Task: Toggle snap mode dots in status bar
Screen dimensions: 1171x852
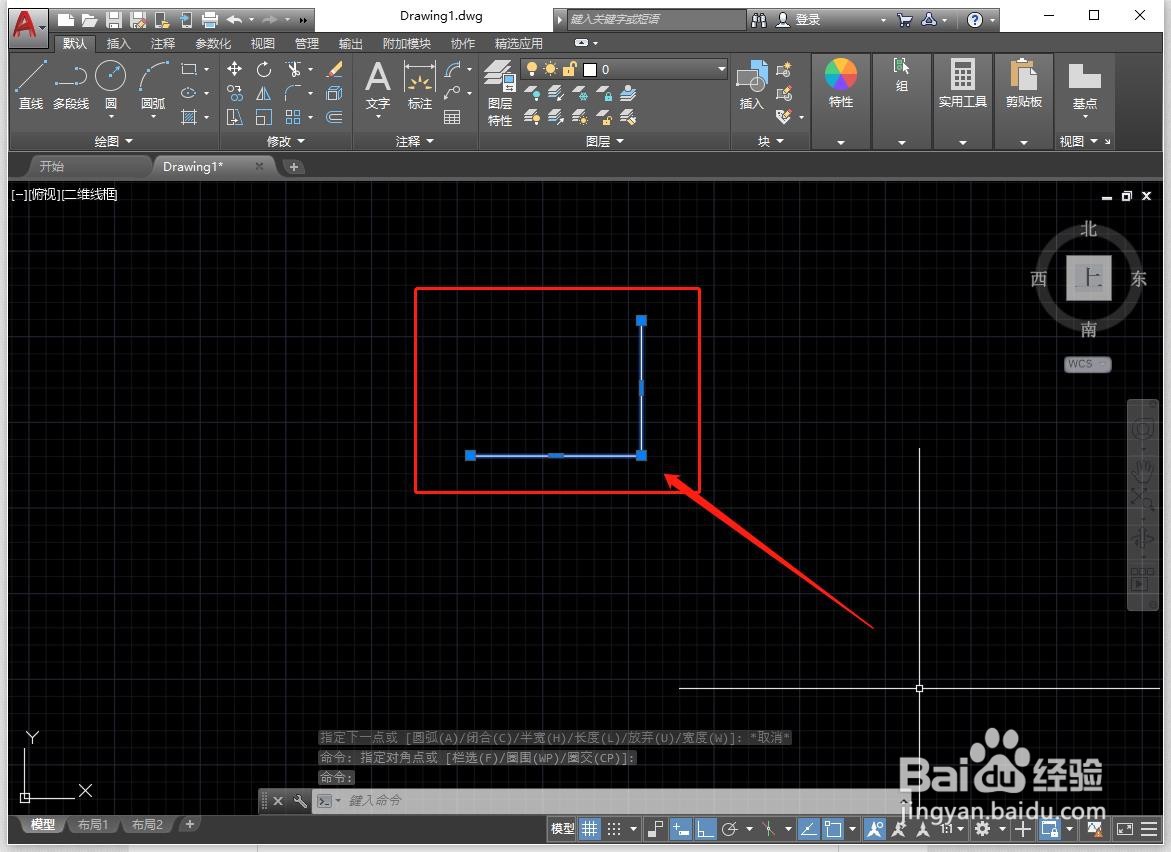Action: tap(614, 829)
